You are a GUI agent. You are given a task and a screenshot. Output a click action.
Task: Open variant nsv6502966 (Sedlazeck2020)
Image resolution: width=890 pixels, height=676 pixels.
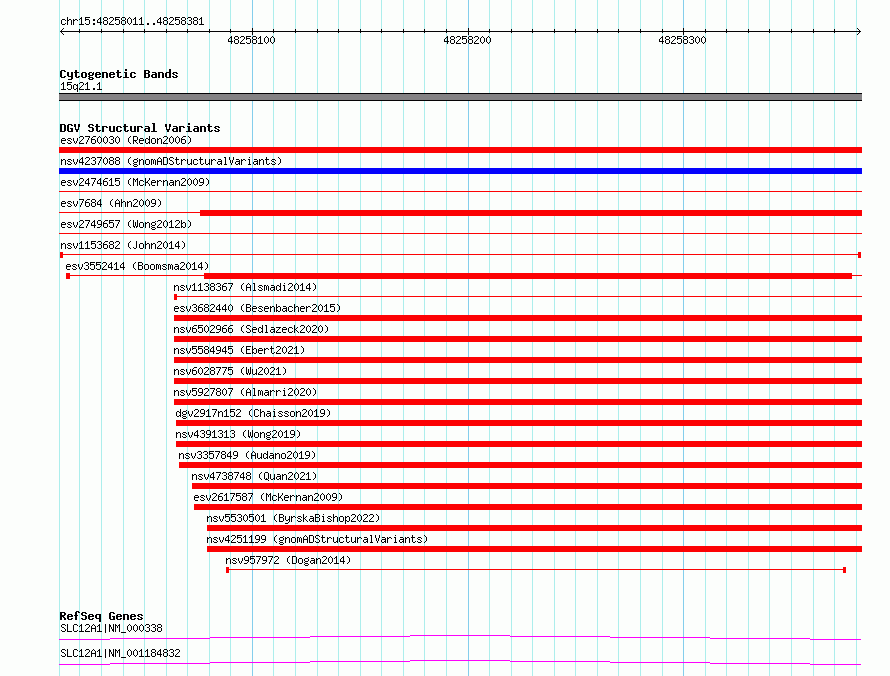251,329
